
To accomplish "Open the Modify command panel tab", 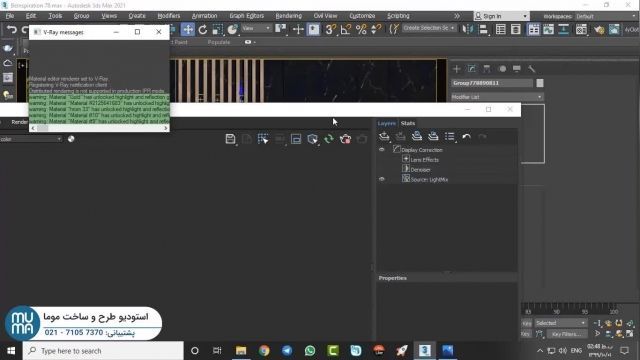I will click(472, 69).
